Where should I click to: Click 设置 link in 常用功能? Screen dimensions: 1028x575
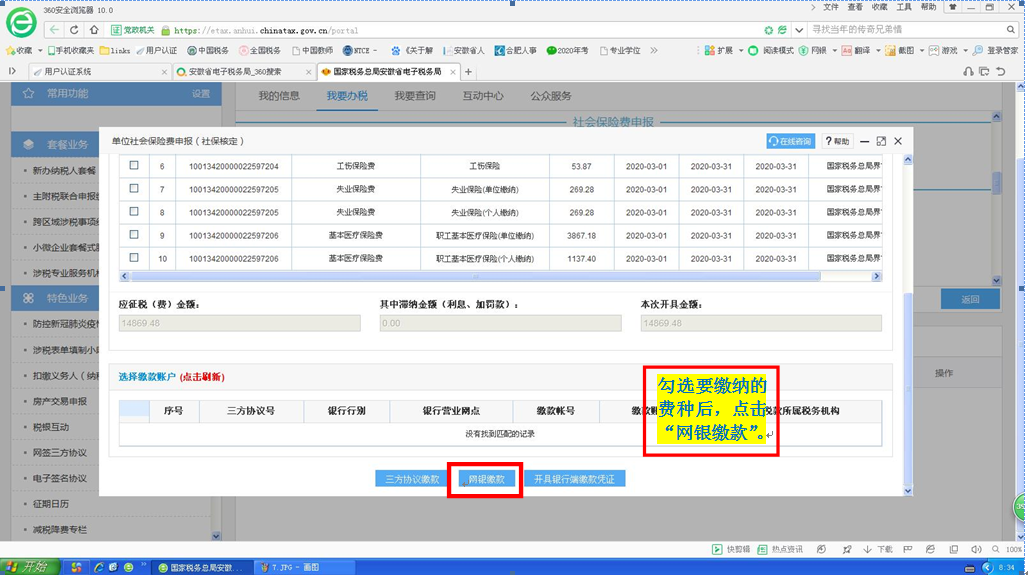tap(201, 94)
